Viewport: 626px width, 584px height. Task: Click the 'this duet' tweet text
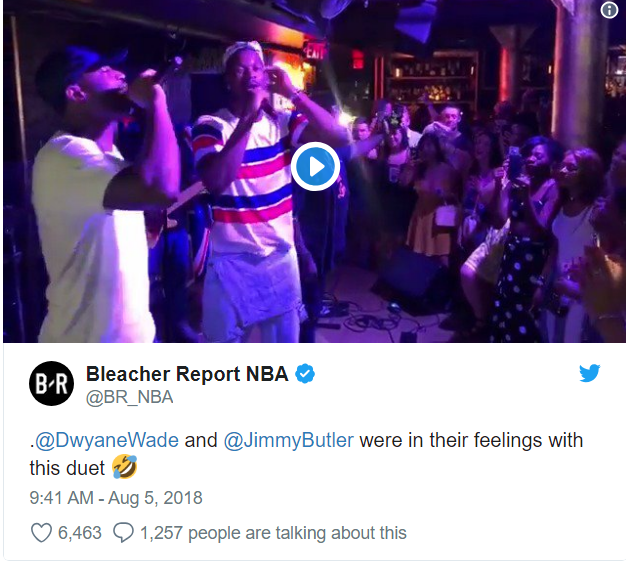coord(67,468)
